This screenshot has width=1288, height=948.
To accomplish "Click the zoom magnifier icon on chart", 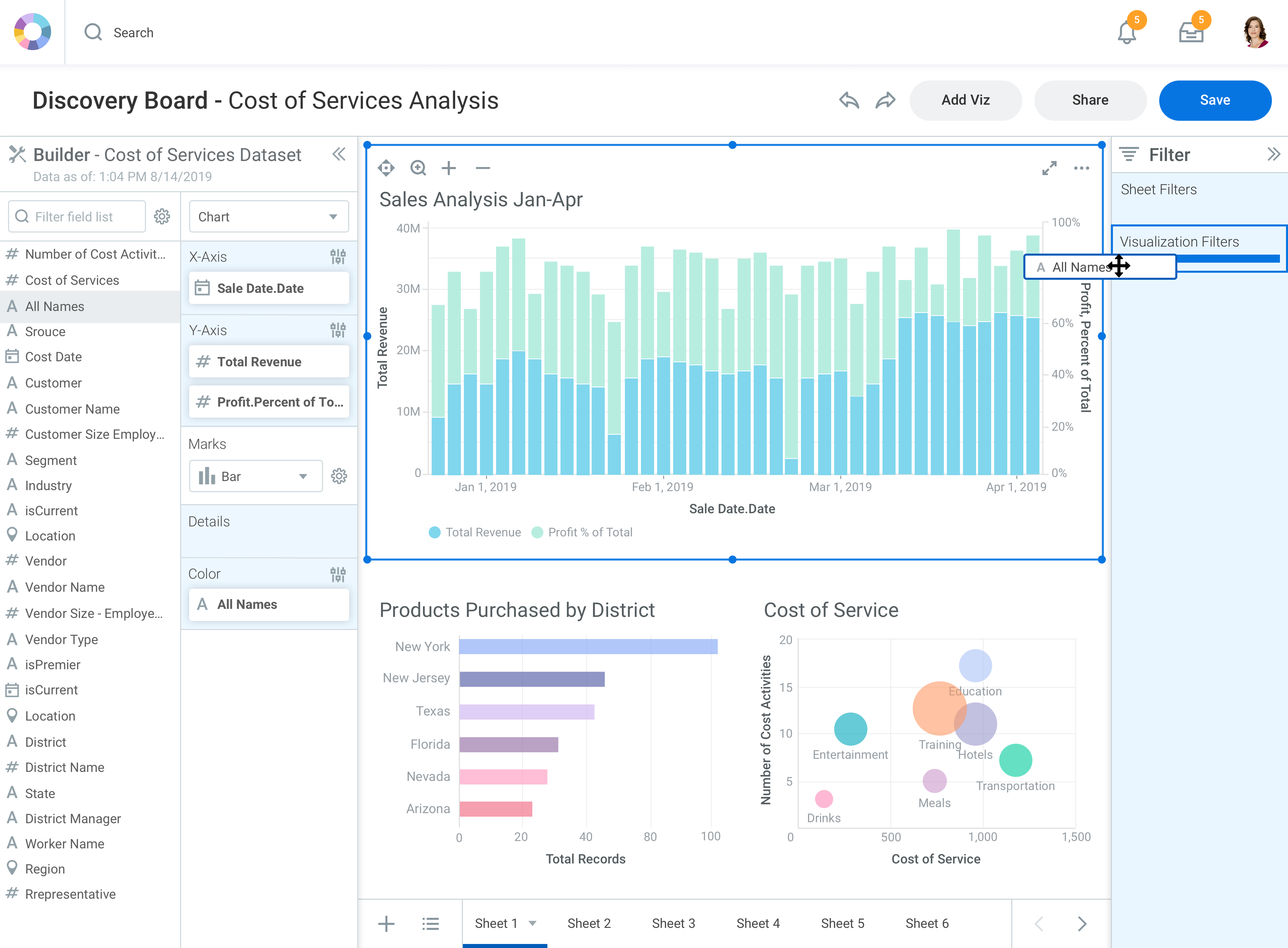I will pos(418,168).
